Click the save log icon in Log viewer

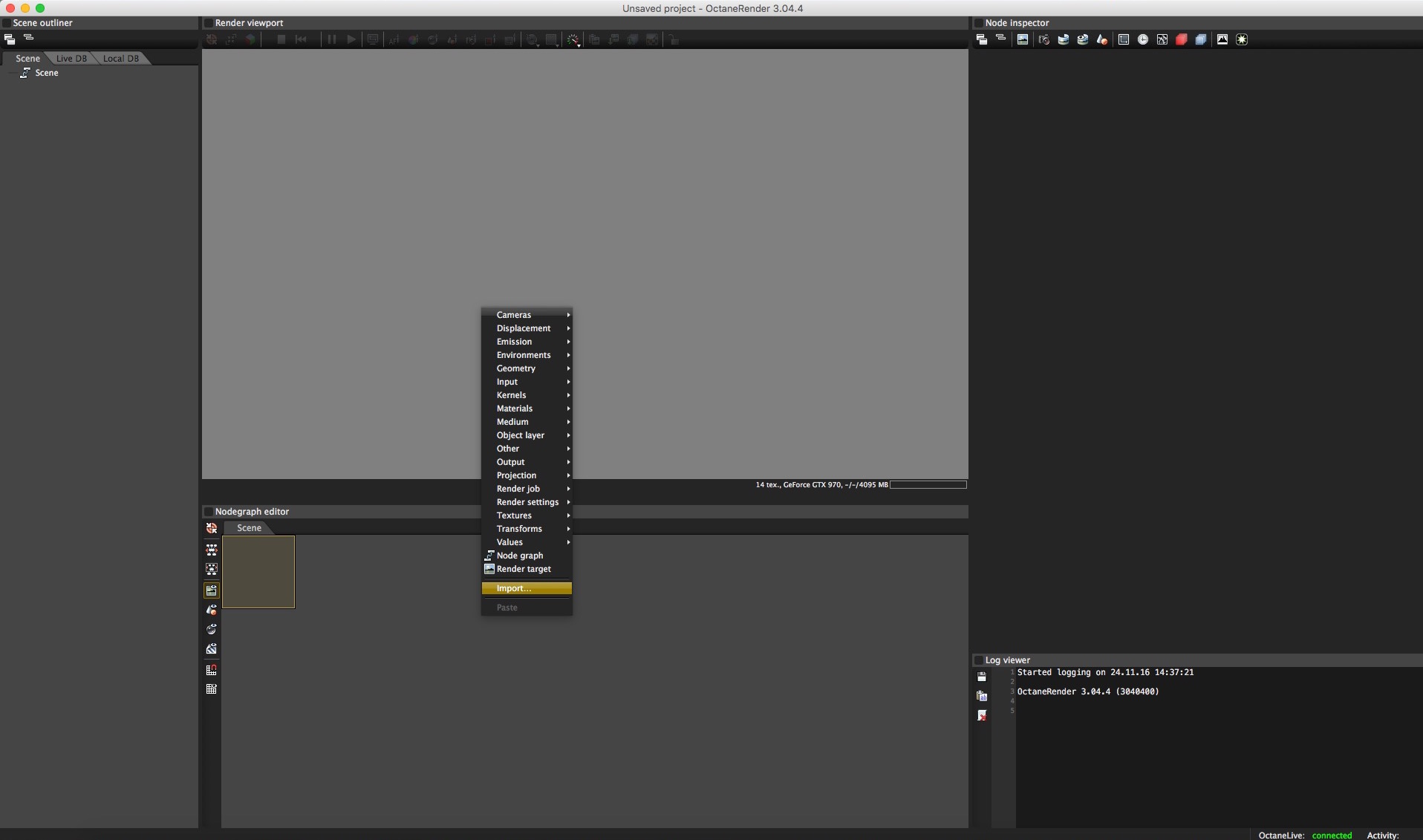982,677
